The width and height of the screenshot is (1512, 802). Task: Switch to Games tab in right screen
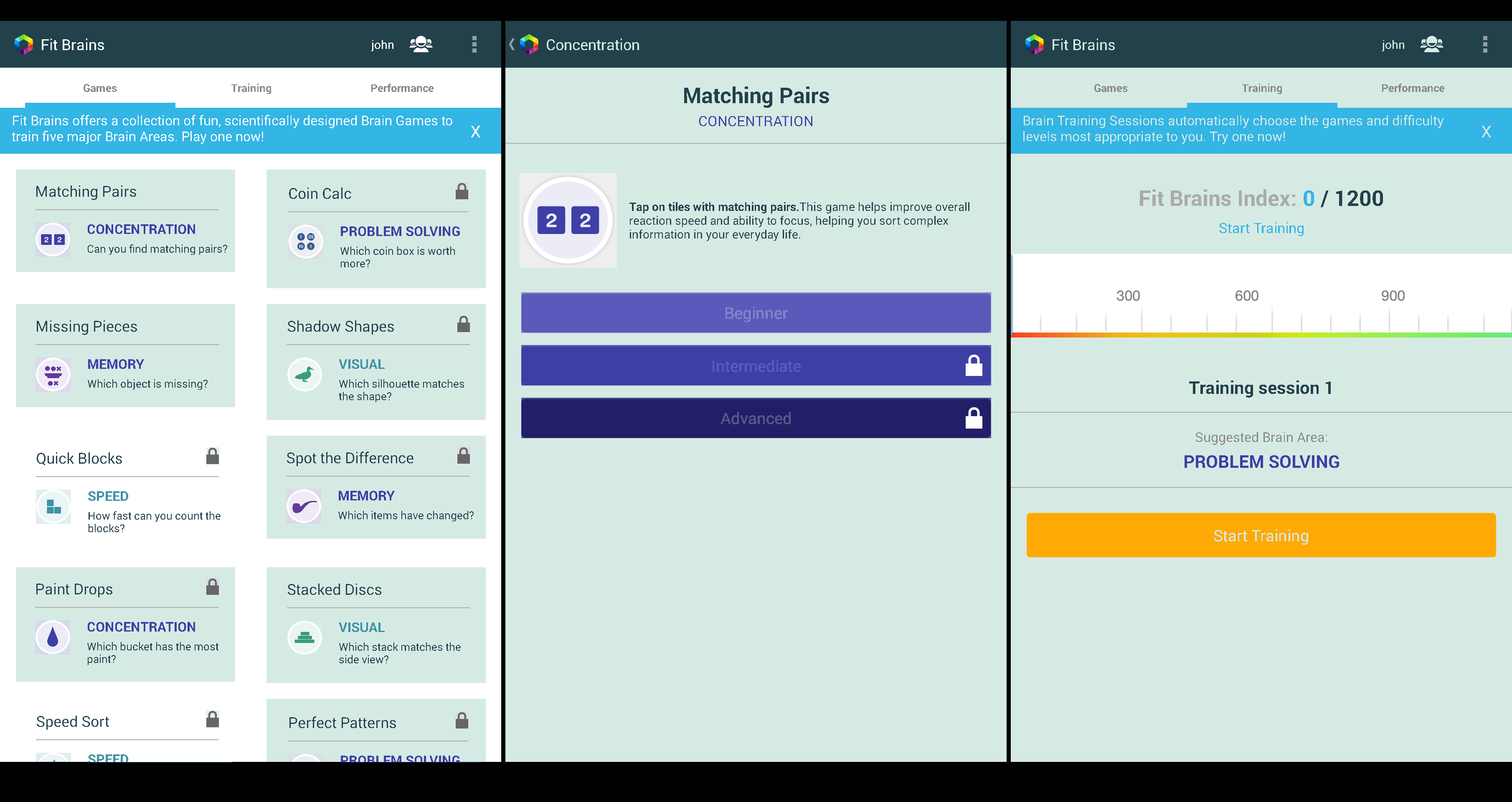pyautogui.click(x=1111, y=88)
